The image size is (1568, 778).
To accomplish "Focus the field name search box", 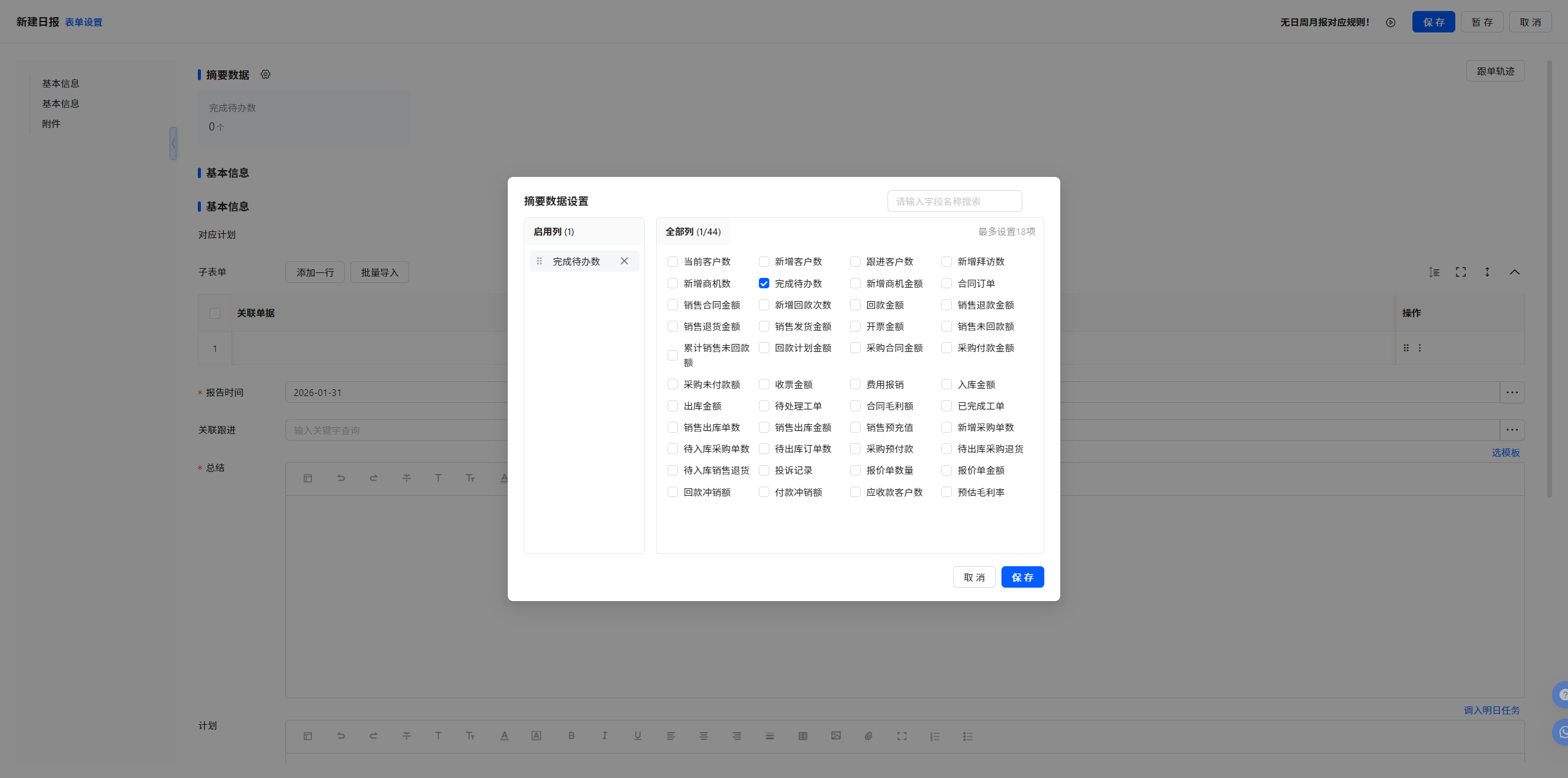I will (954, 201).
